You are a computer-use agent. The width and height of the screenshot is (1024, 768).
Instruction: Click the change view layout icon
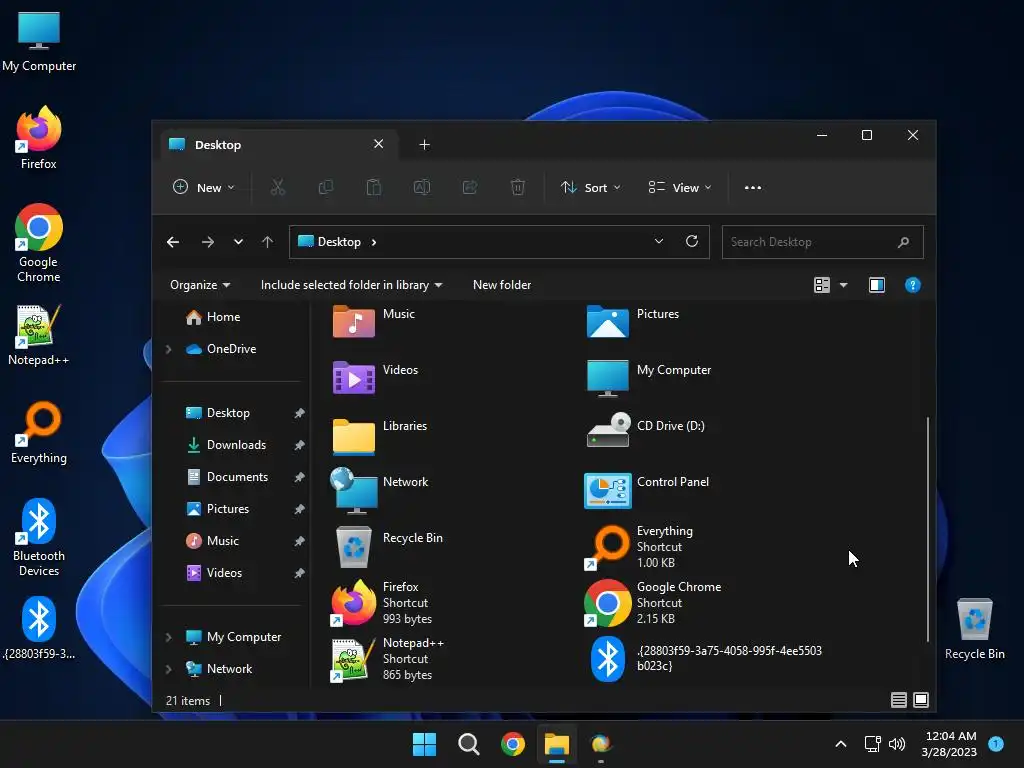(x=822, y=285)
